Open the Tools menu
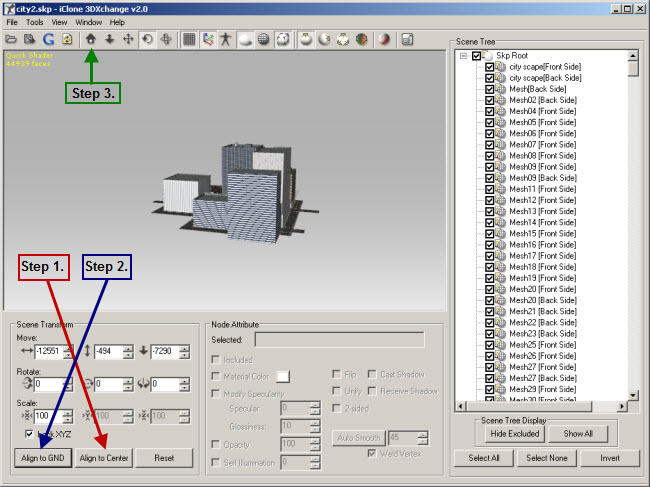Viewport: 650px width, 487px height. pos(34,22)
